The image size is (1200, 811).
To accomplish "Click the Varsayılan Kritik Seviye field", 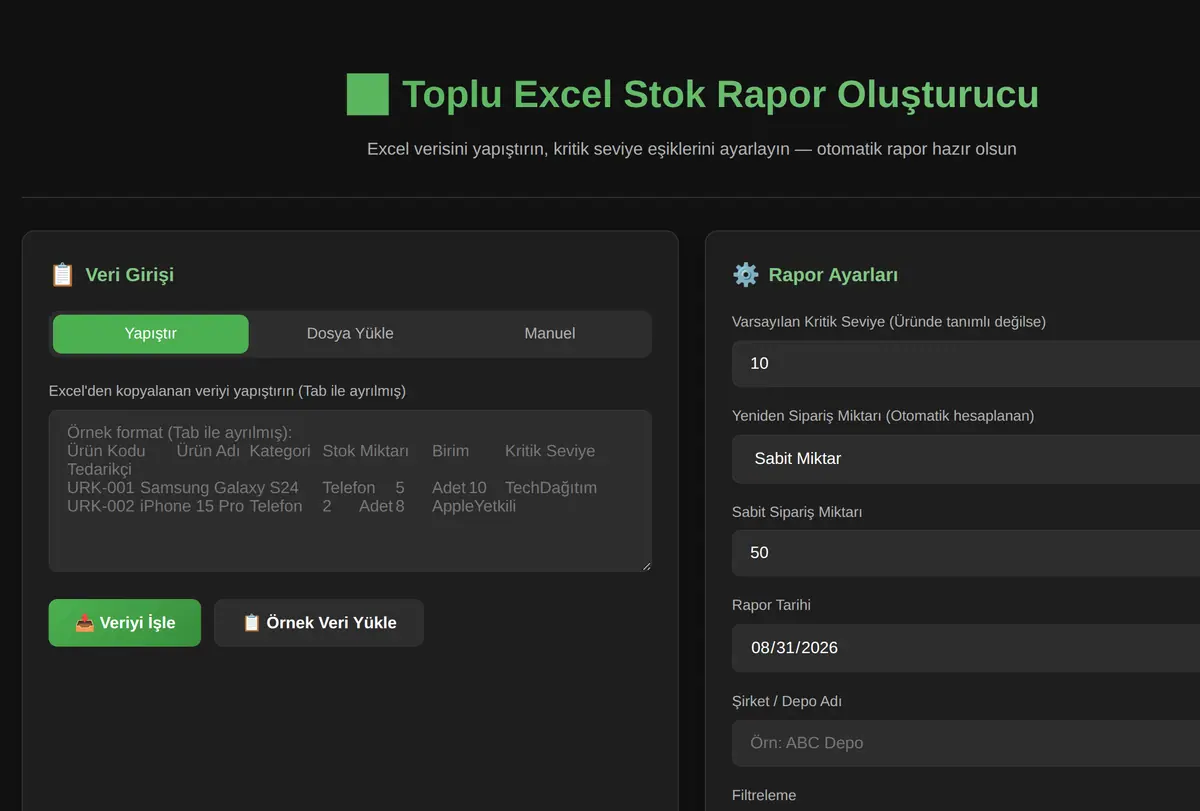I will (966, 363).
